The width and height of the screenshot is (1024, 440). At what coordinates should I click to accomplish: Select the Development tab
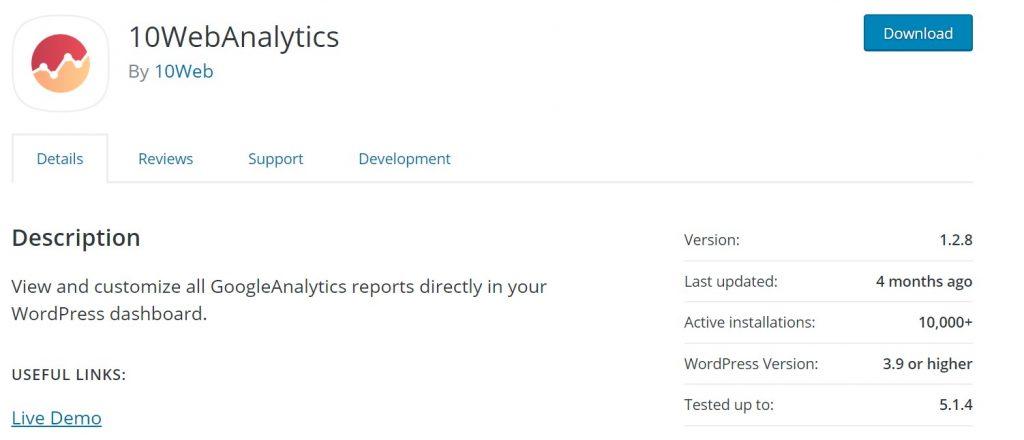pyautogui.click(x=404, y=159)
